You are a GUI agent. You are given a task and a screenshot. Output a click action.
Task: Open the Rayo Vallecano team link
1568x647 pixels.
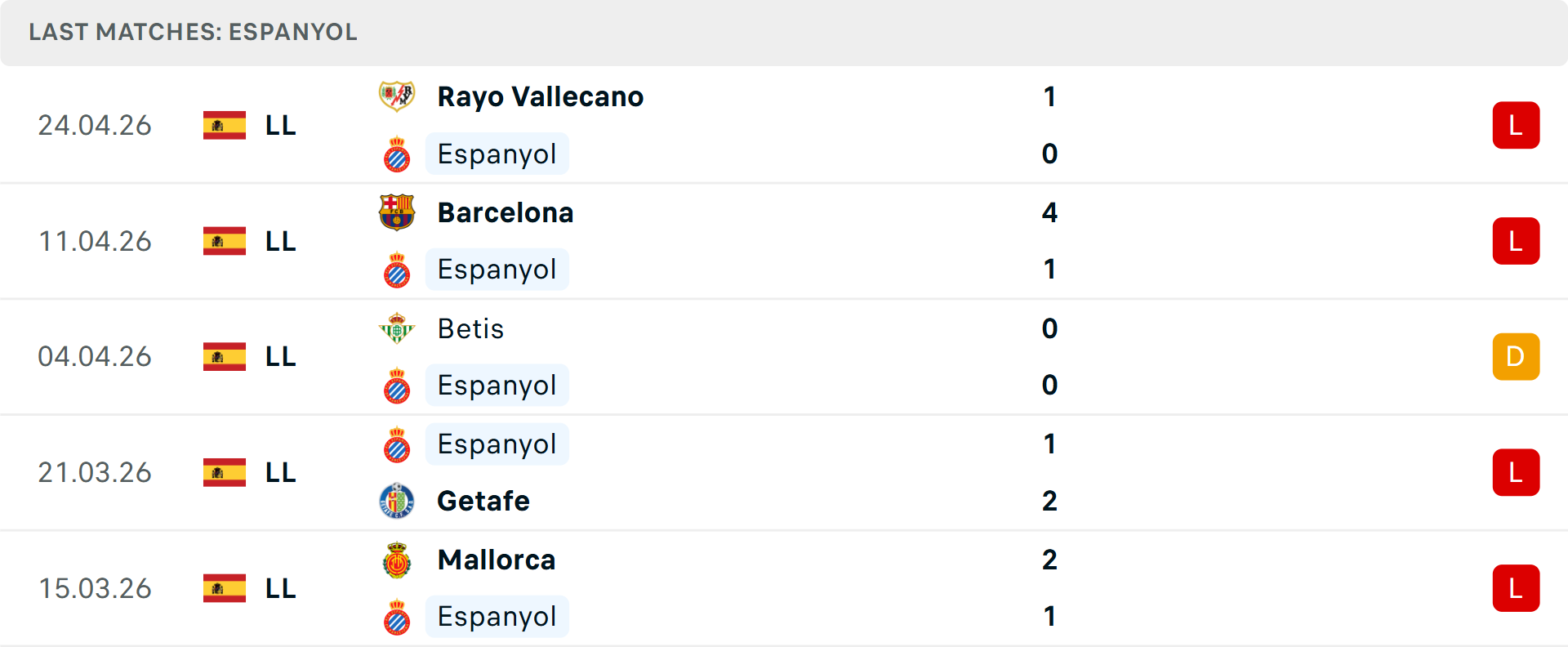(540, 96)
